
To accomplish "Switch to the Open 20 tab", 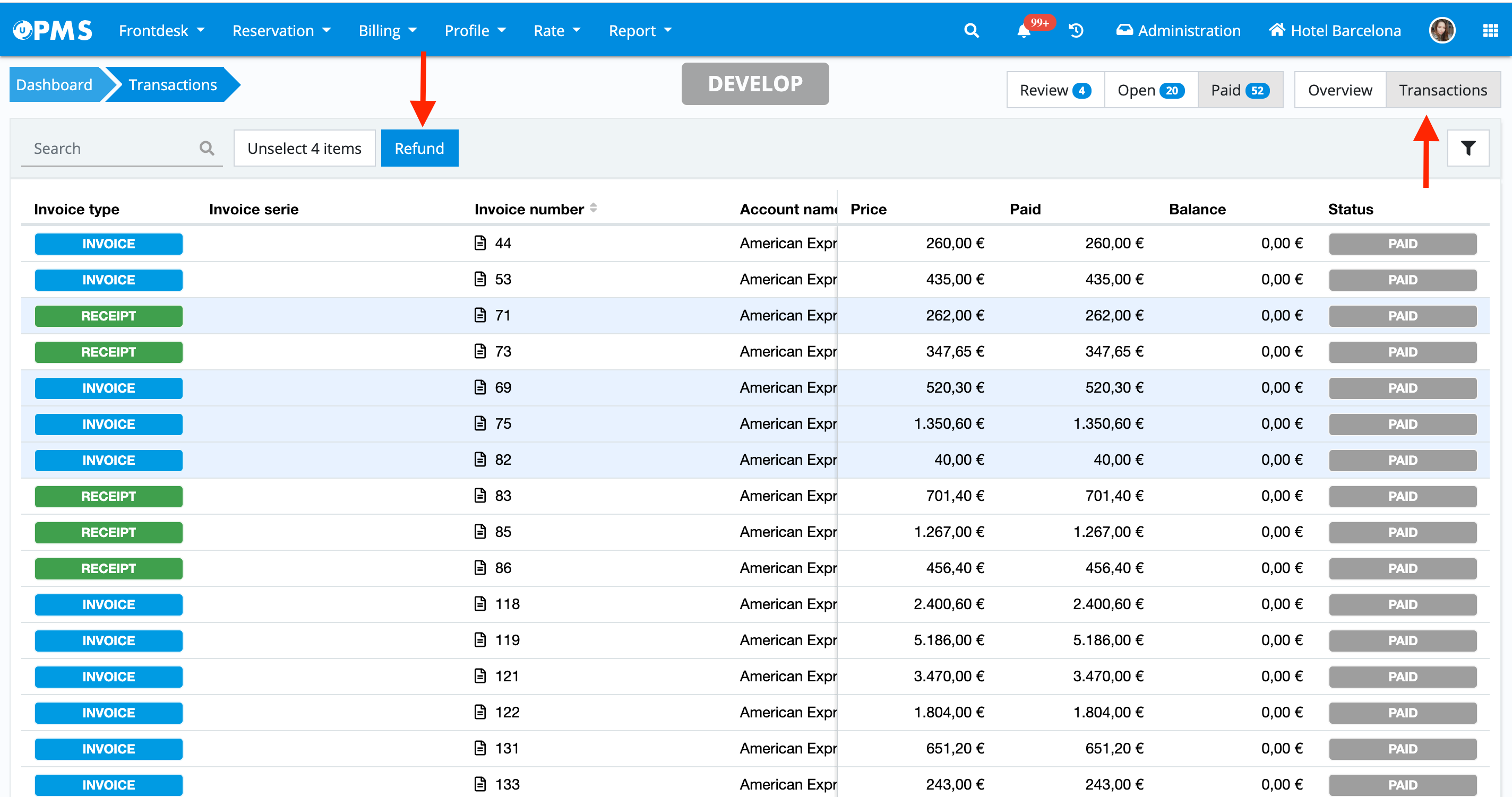I will (x=1150, y=90).
